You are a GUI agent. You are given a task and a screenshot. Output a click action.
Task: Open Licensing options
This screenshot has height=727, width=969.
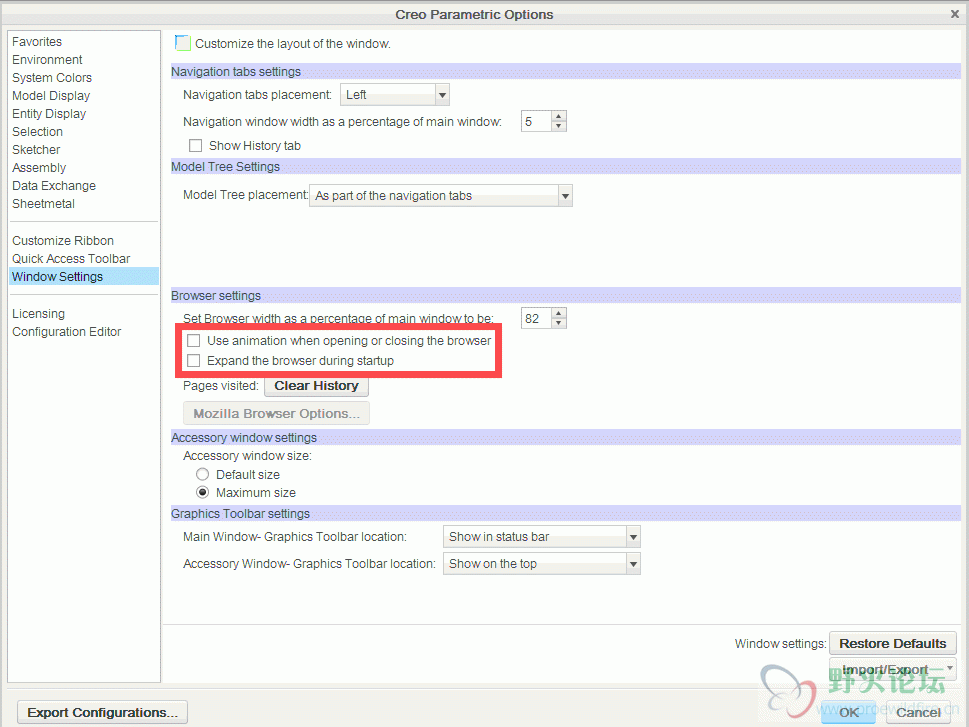38,313
